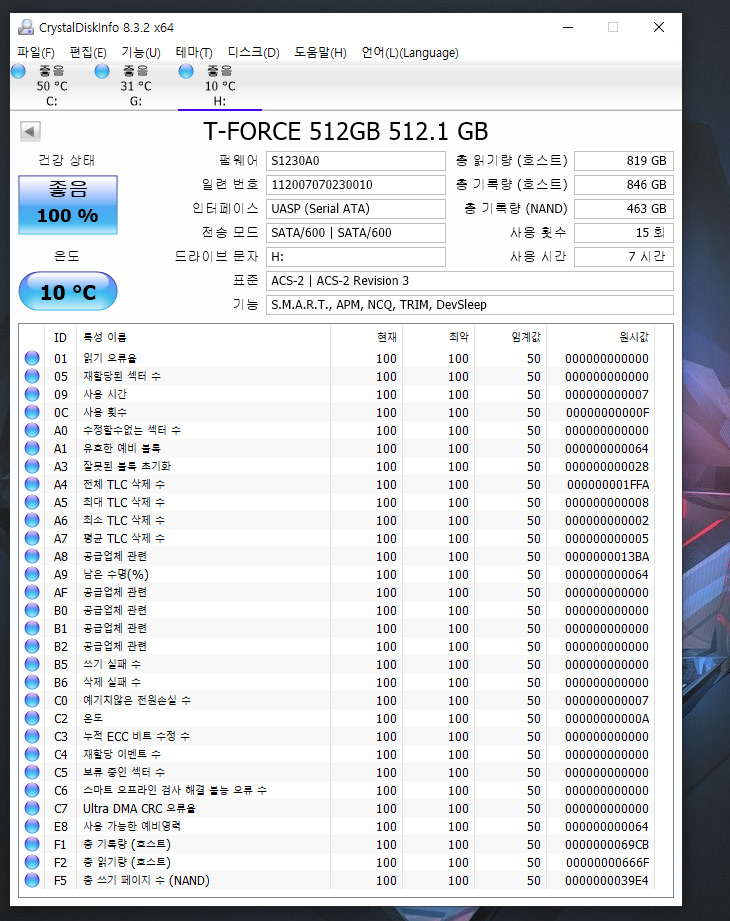Click the status icon for attribute A0

[32, 430]
